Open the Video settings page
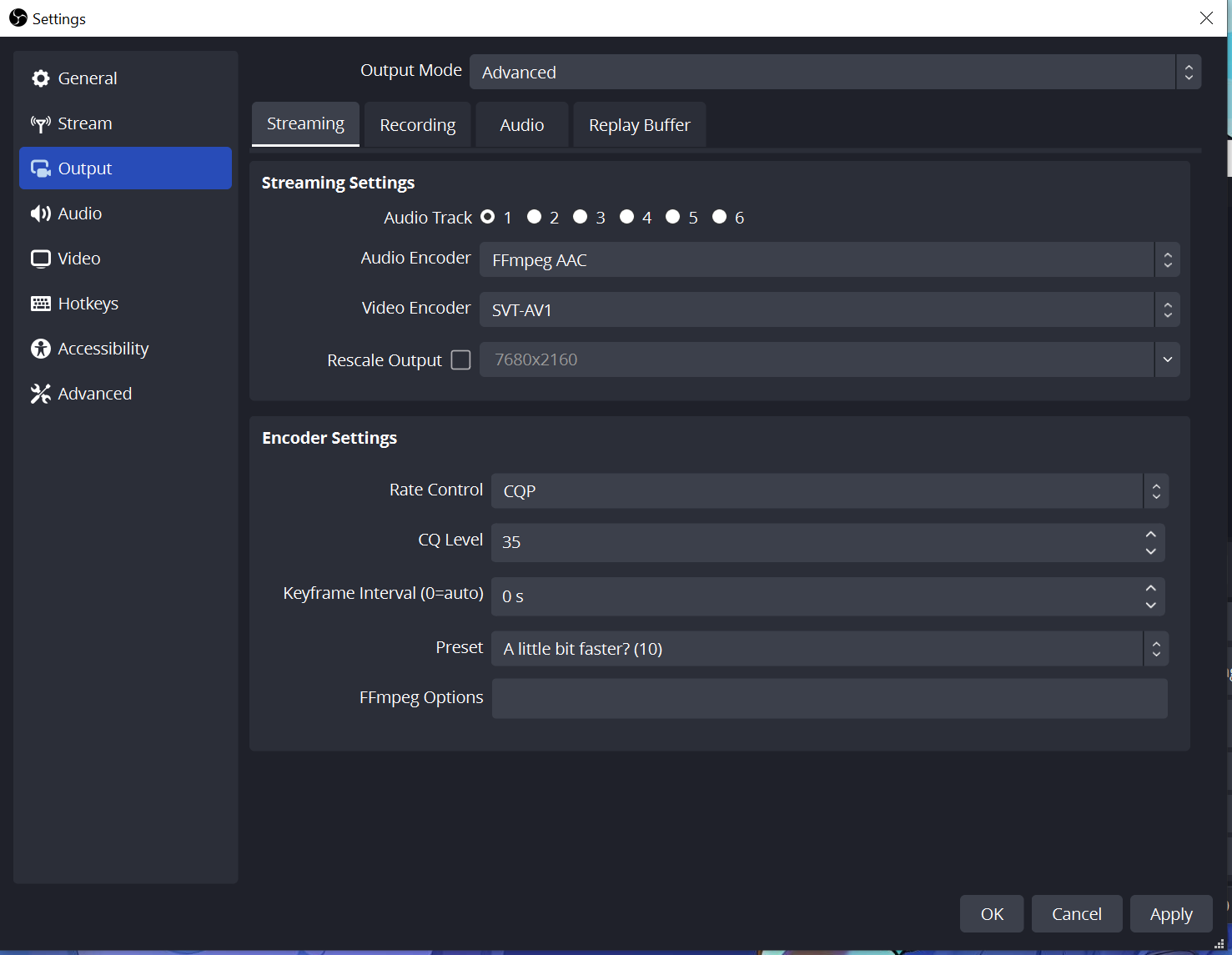1232x955 pixels. click(125, 259)
